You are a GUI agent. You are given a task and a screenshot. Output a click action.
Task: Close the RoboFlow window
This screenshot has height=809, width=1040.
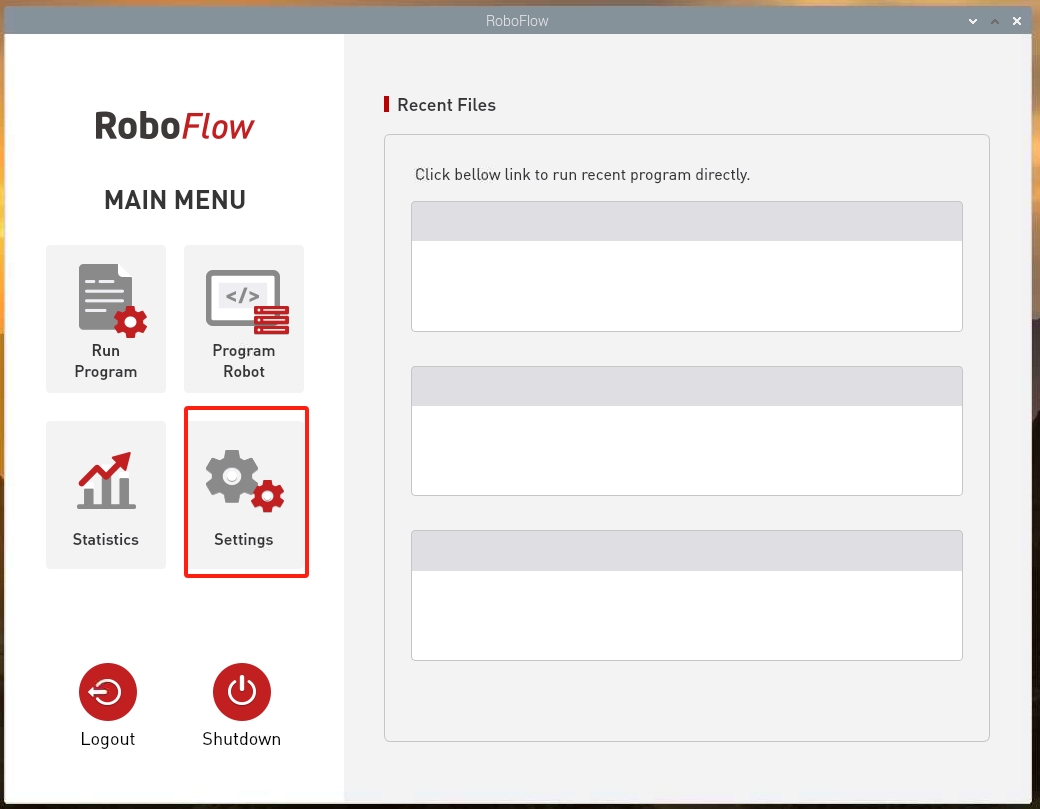click(1017, 21)
